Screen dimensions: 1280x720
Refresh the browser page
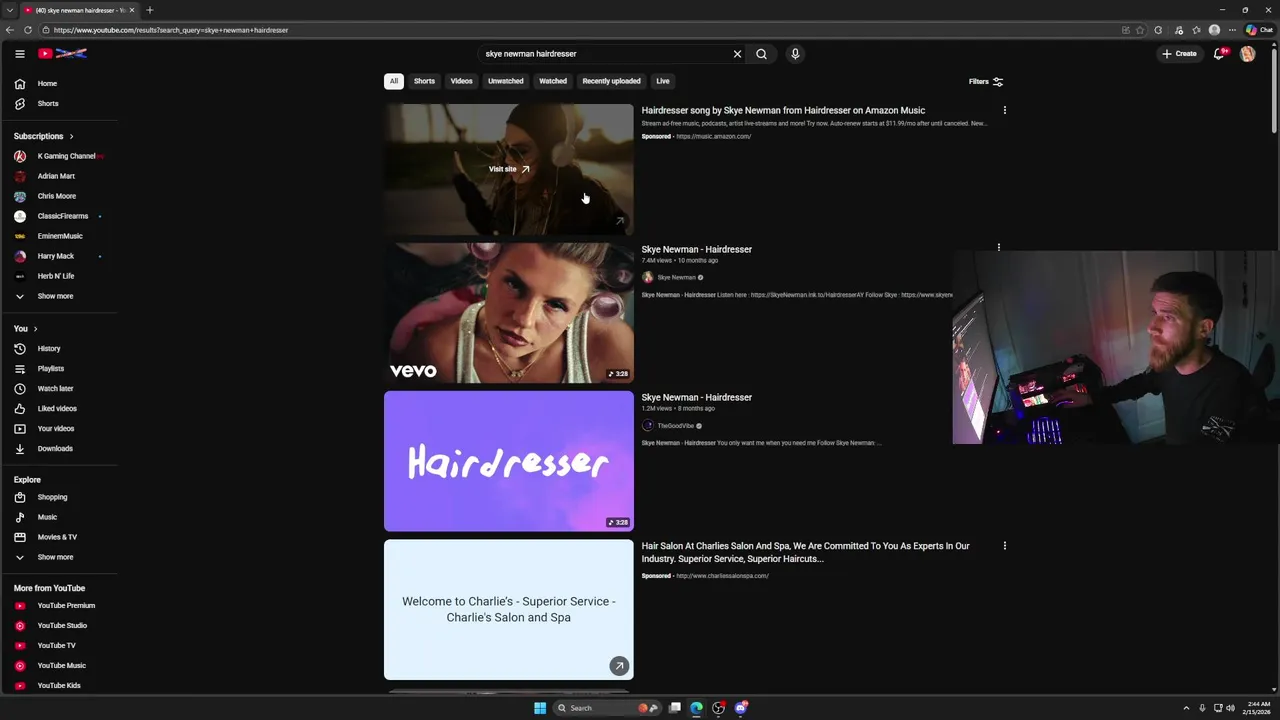pos(27,30)
